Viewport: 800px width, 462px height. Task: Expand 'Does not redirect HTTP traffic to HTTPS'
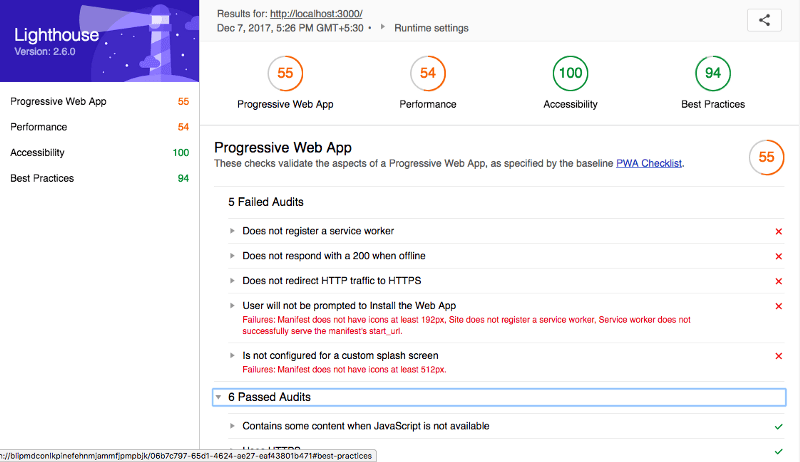pos(232,281)
